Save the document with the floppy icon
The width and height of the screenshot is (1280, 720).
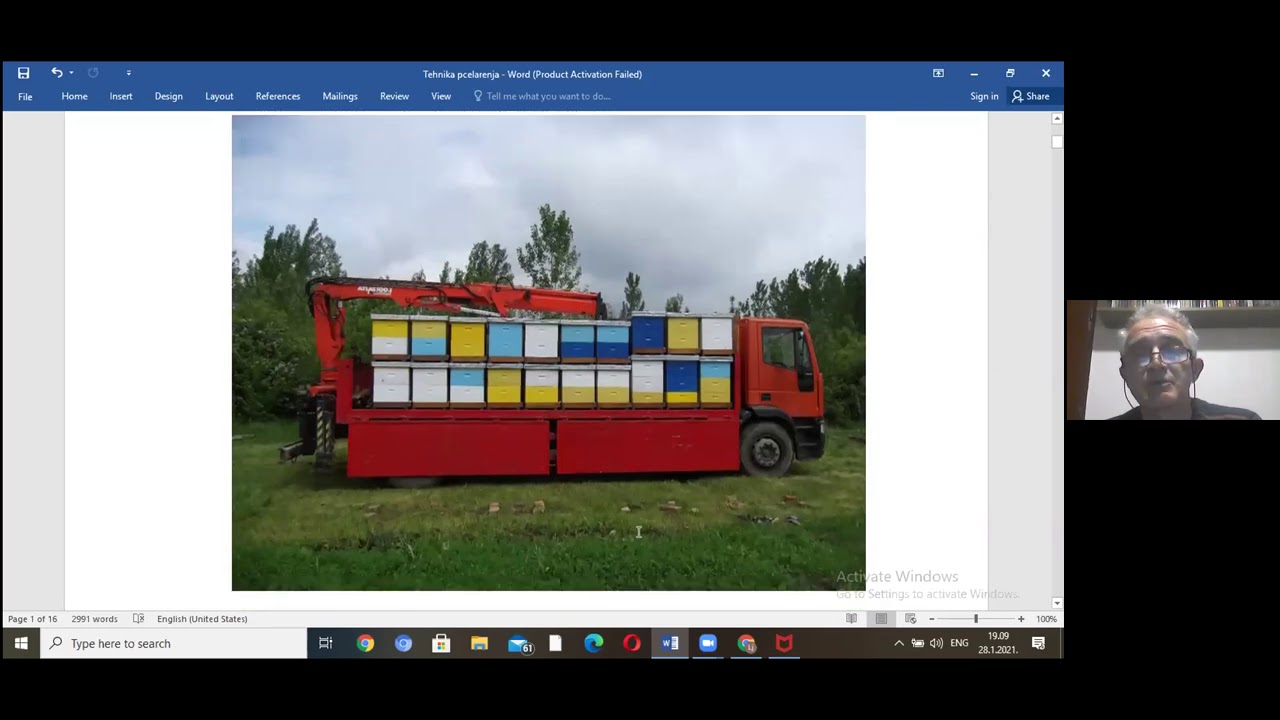23,73
